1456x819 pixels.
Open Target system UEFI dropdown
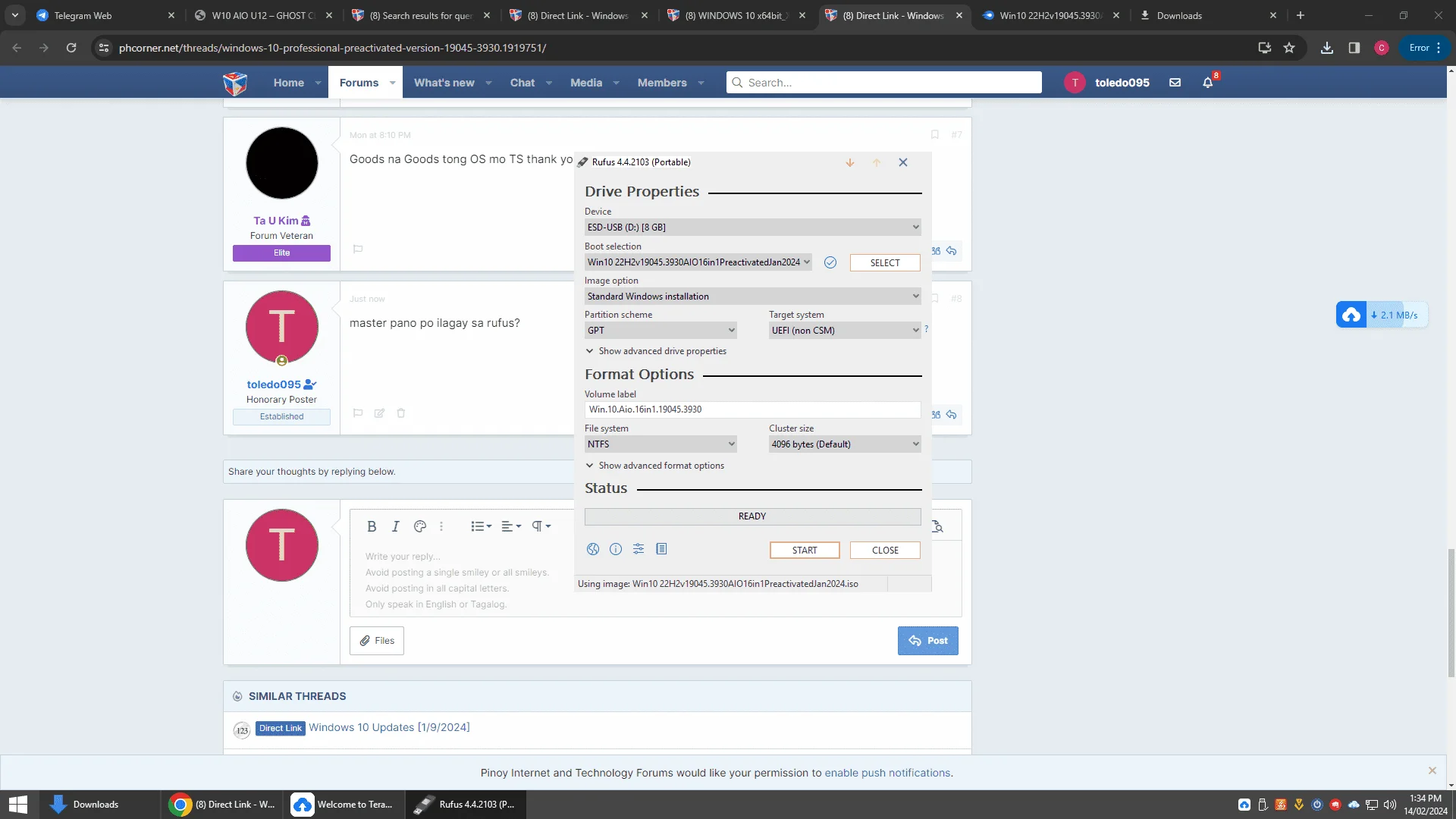click(845, 331)
